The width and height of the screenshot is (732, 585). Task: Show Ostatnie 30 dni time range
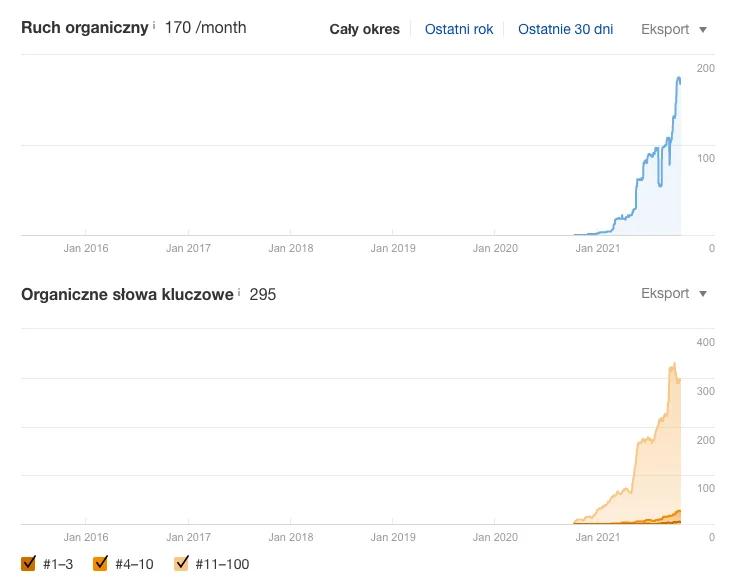565,30
